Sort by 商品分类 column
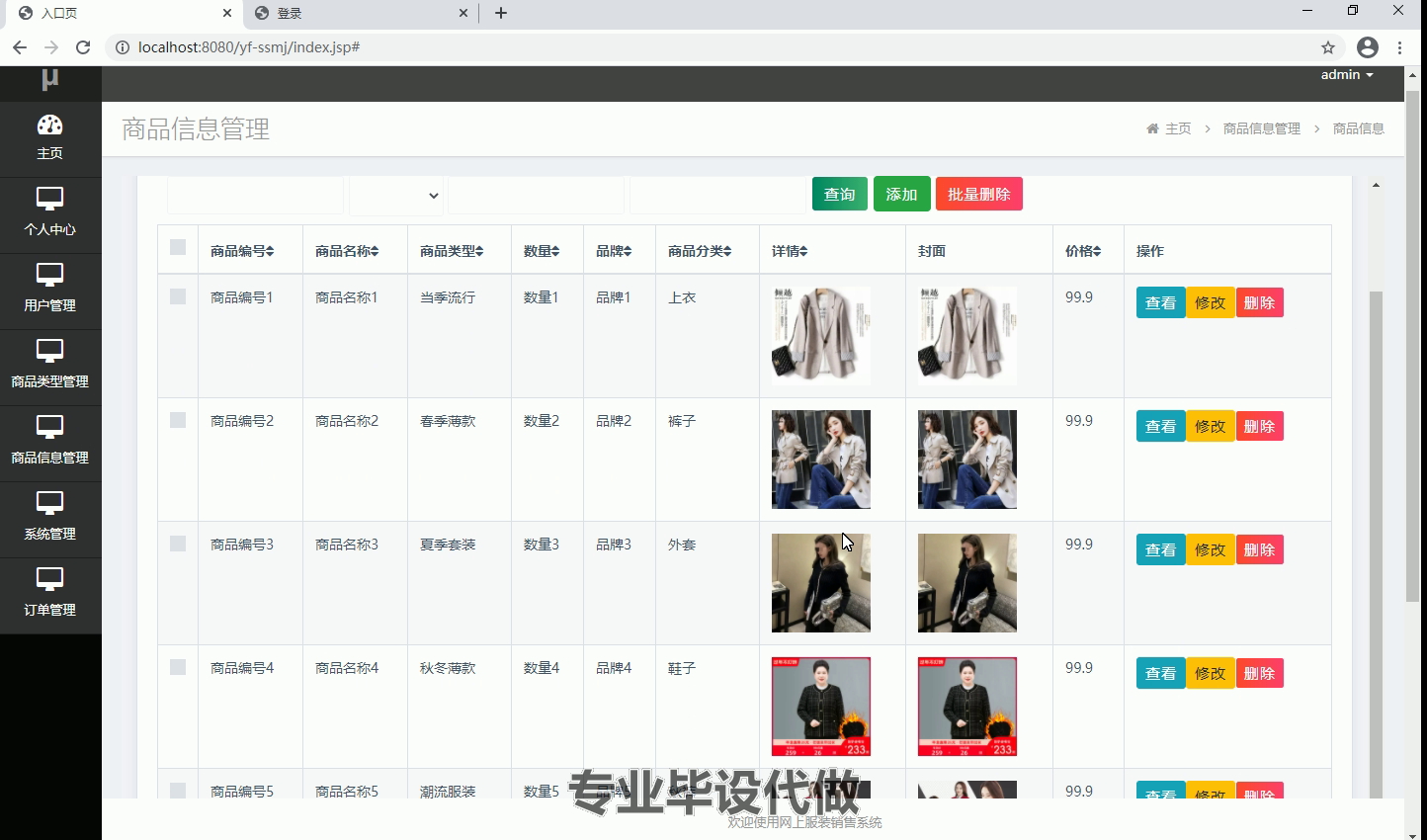The height and width of the screenshot is (840, 1427). click(x=700, y=251)
